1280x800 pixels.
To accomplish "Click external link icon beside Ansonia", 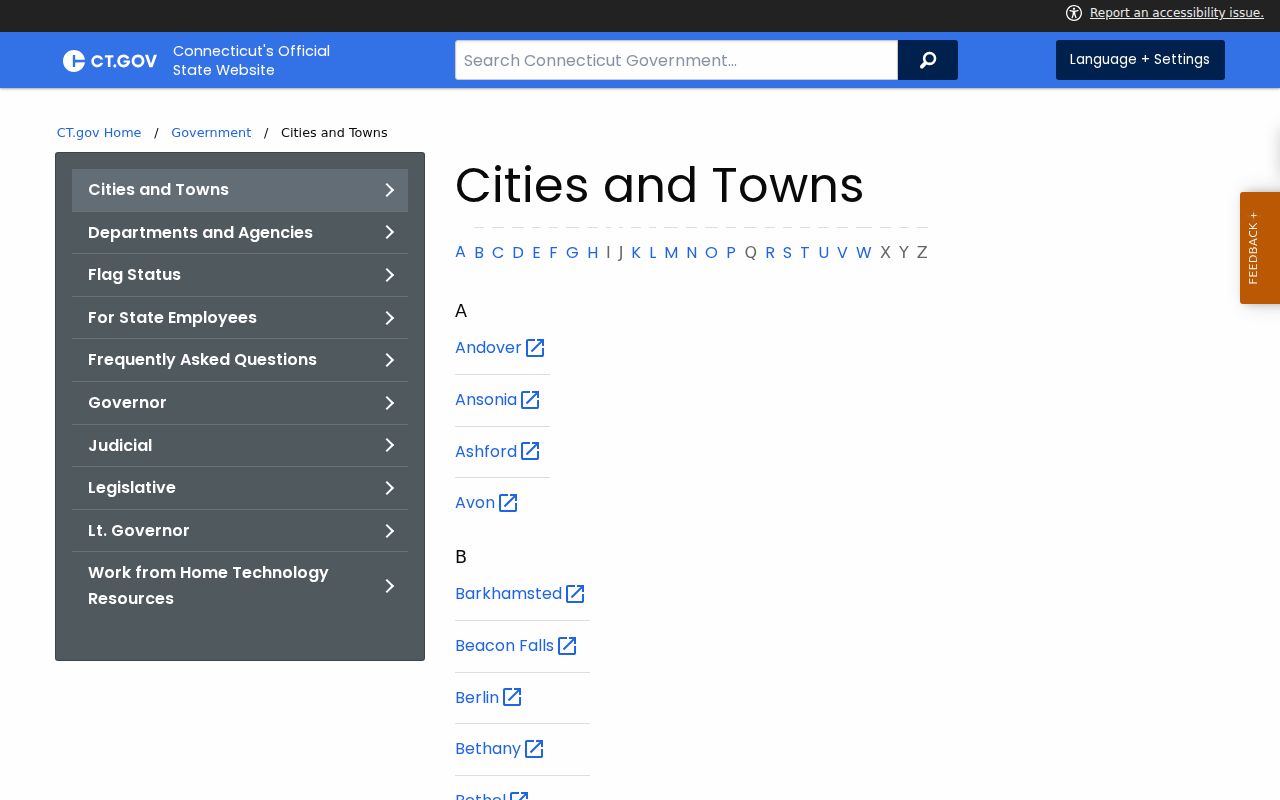I will point(530,400).
